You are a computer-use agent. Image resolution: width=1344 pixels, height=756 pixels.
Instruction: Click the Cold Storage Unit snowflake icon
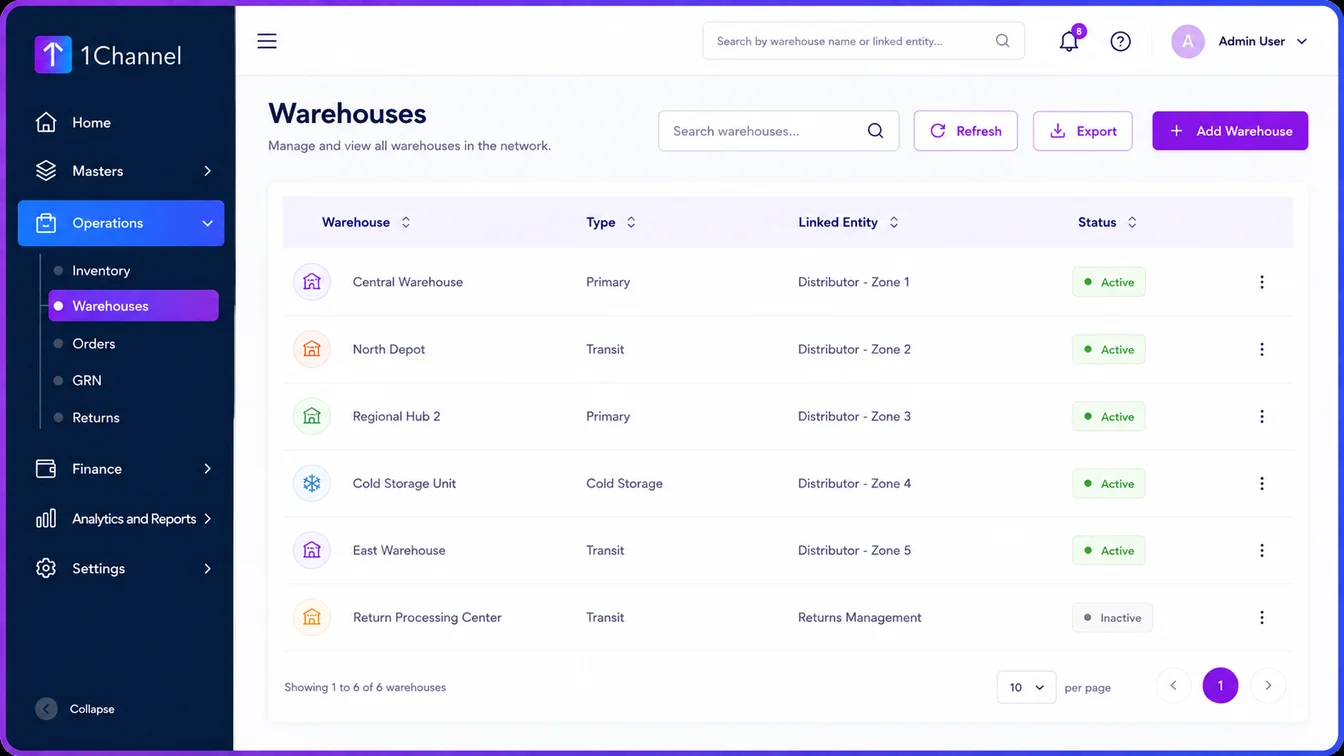(312, 483)
